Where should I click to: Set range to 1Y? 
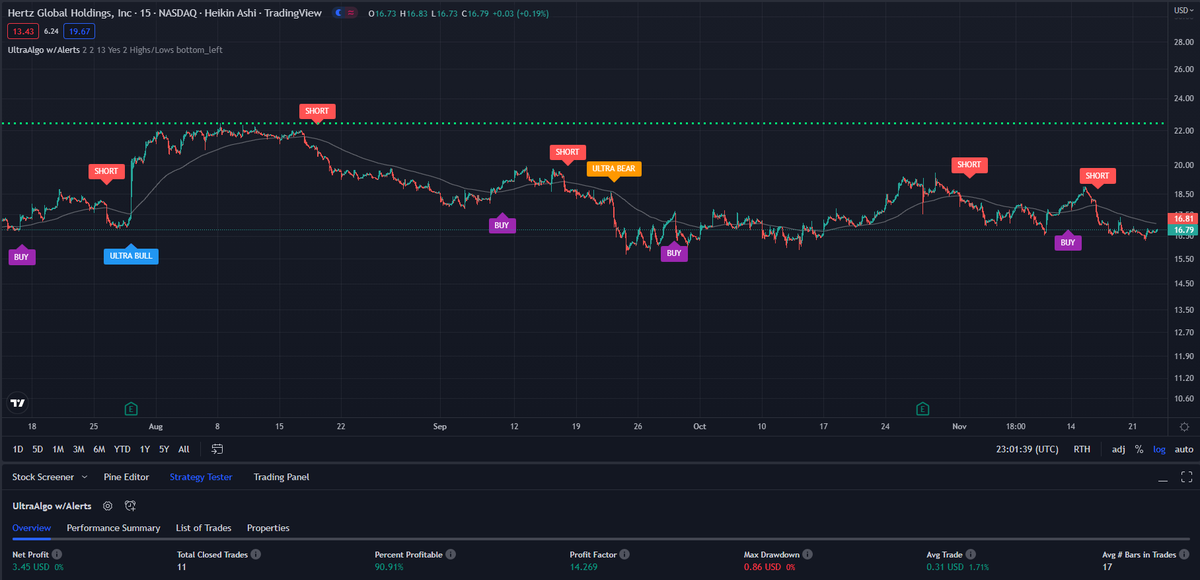coord(145,450)
